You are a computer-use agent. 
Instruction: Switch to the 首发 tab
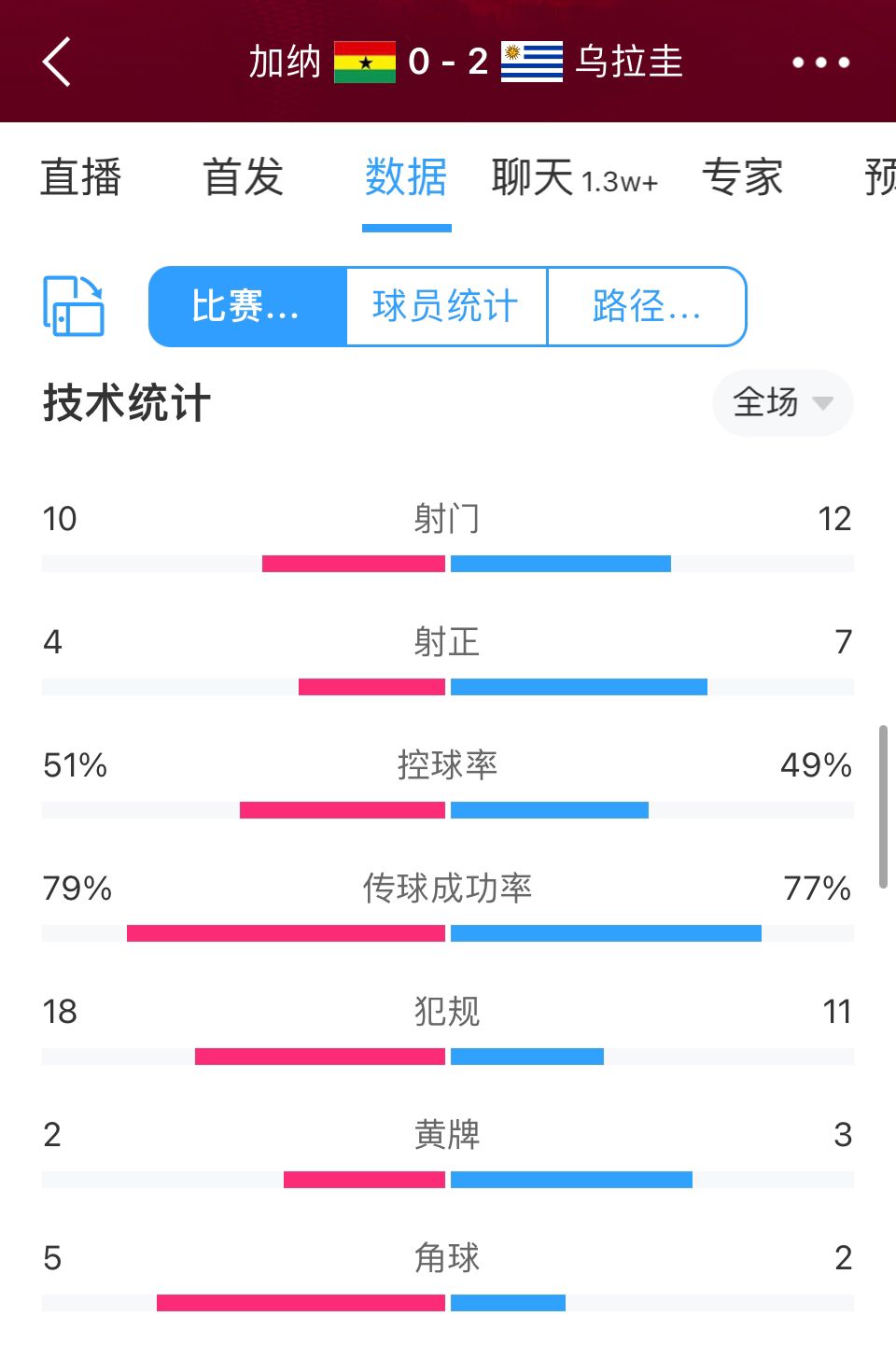pyautogui.click(x=244, y=177)
